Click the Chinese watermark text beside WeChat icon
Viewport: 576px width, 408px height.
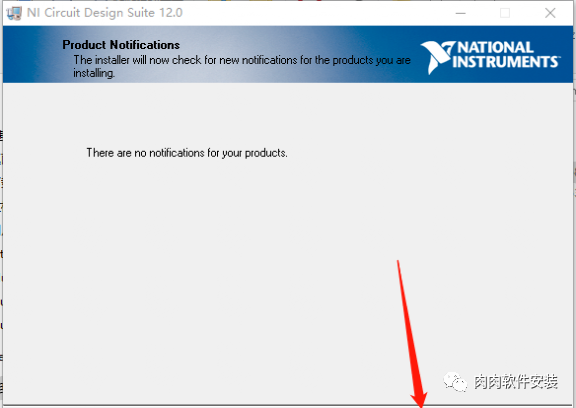click(516, 382)
